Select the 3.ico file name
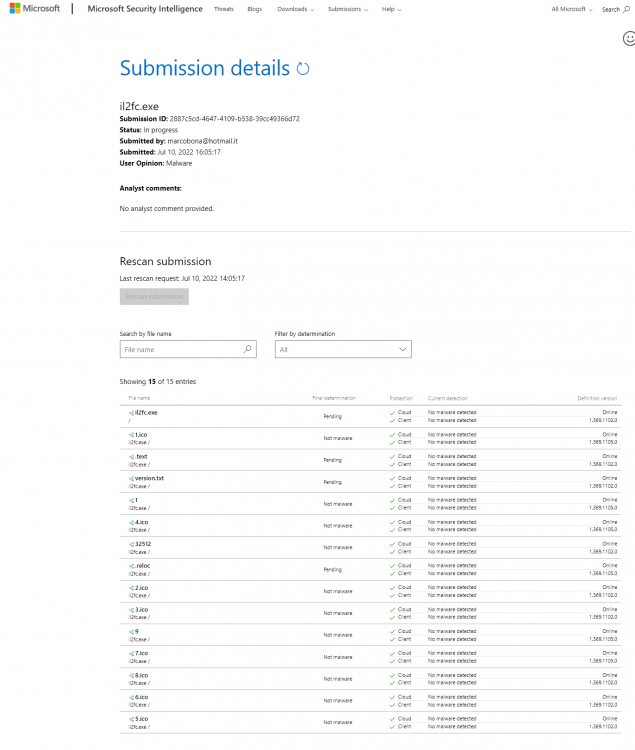This screenshot has width=635, height=750. 142,609
